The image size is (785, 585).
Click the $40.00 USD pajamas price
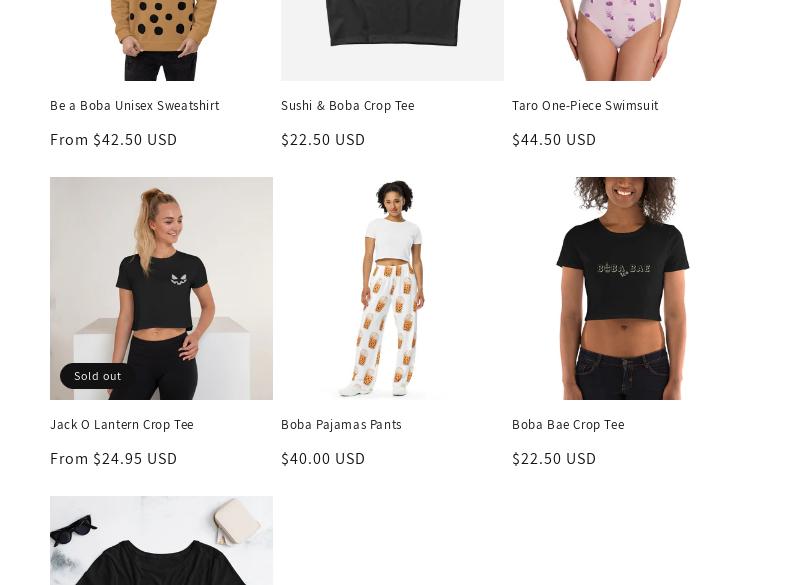click(323, 458)
